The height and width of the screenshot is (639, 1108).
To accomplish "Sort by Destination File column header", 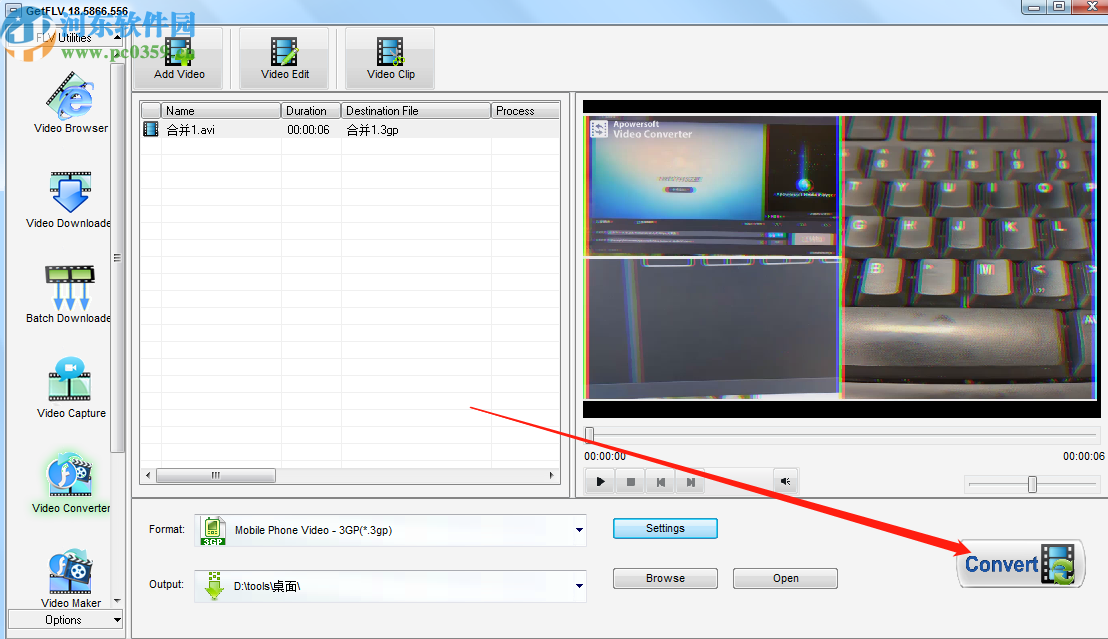I will pos(416,111).
